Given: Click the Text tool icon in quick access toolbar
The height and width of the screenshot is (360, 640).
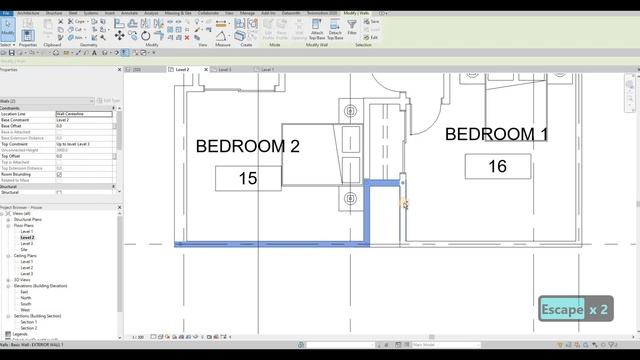Looking at the screenshot, I should click(94, 53).
